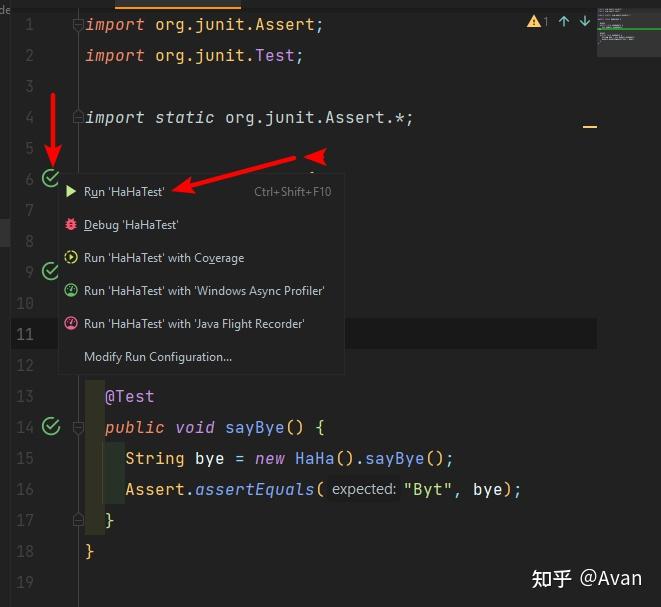Click the 'bye' variable declaration on line 15
661x607 pixels.
[210, 458]
